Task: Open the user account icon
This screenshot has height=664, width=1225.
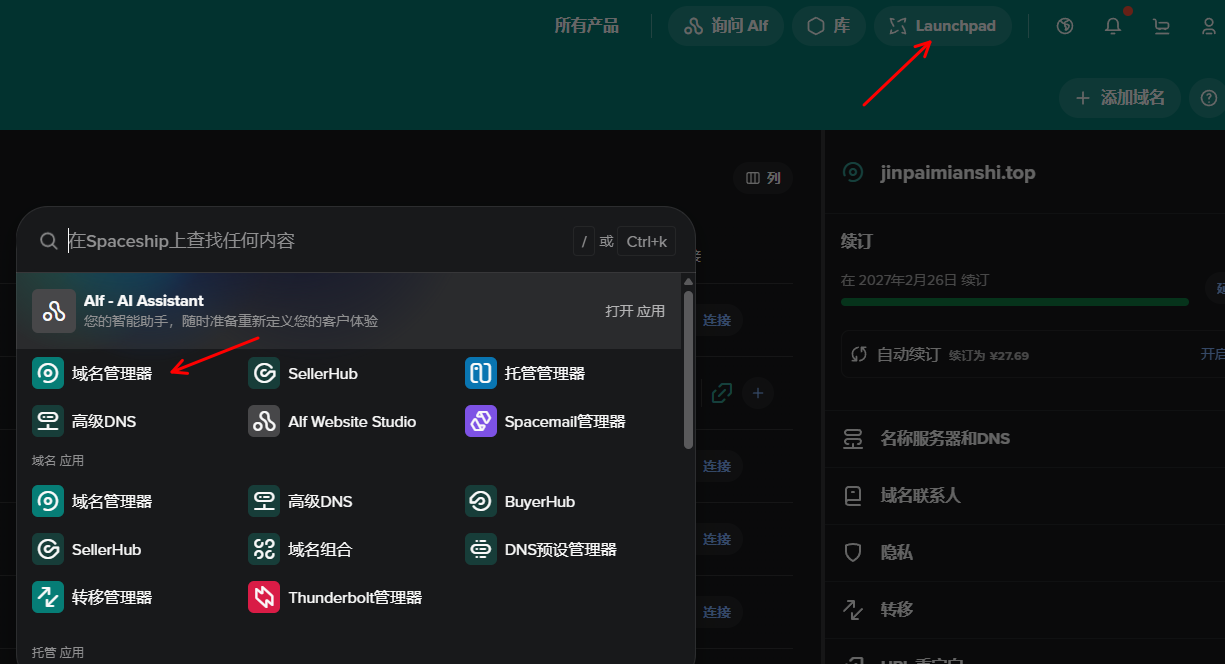Action: point(1209,26)
